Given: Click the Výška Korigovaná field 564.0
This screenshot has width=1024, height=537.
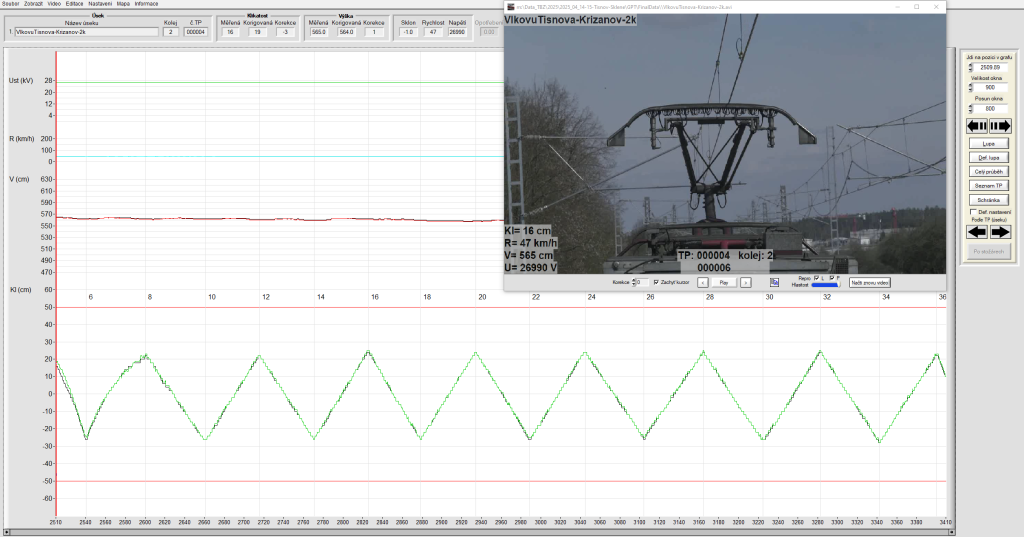Looking at the screenshot, I should coord(346,32).
